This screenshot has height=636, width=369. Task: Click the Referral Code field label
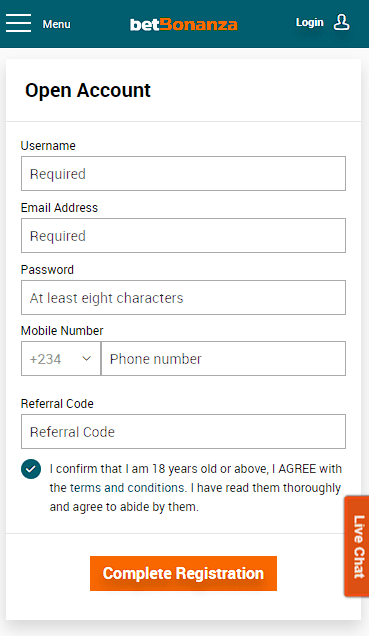(57, 404)
